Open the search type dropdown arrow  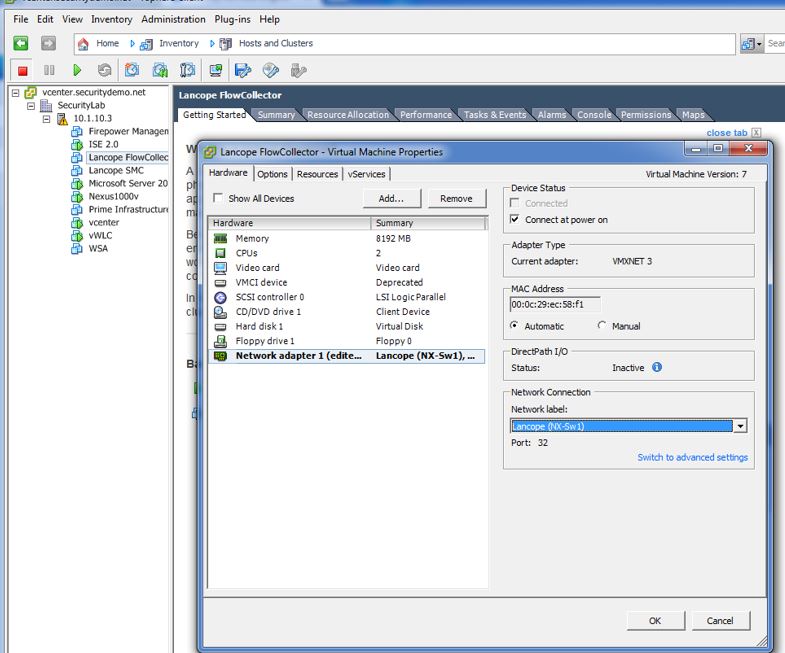(x=759, y=44)
